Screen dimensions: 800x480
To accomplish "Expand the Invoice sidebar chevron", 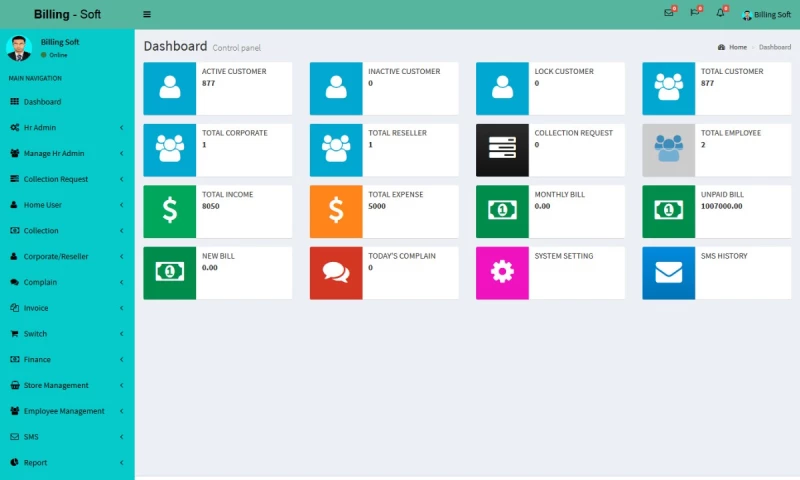I will coord(121,308).
